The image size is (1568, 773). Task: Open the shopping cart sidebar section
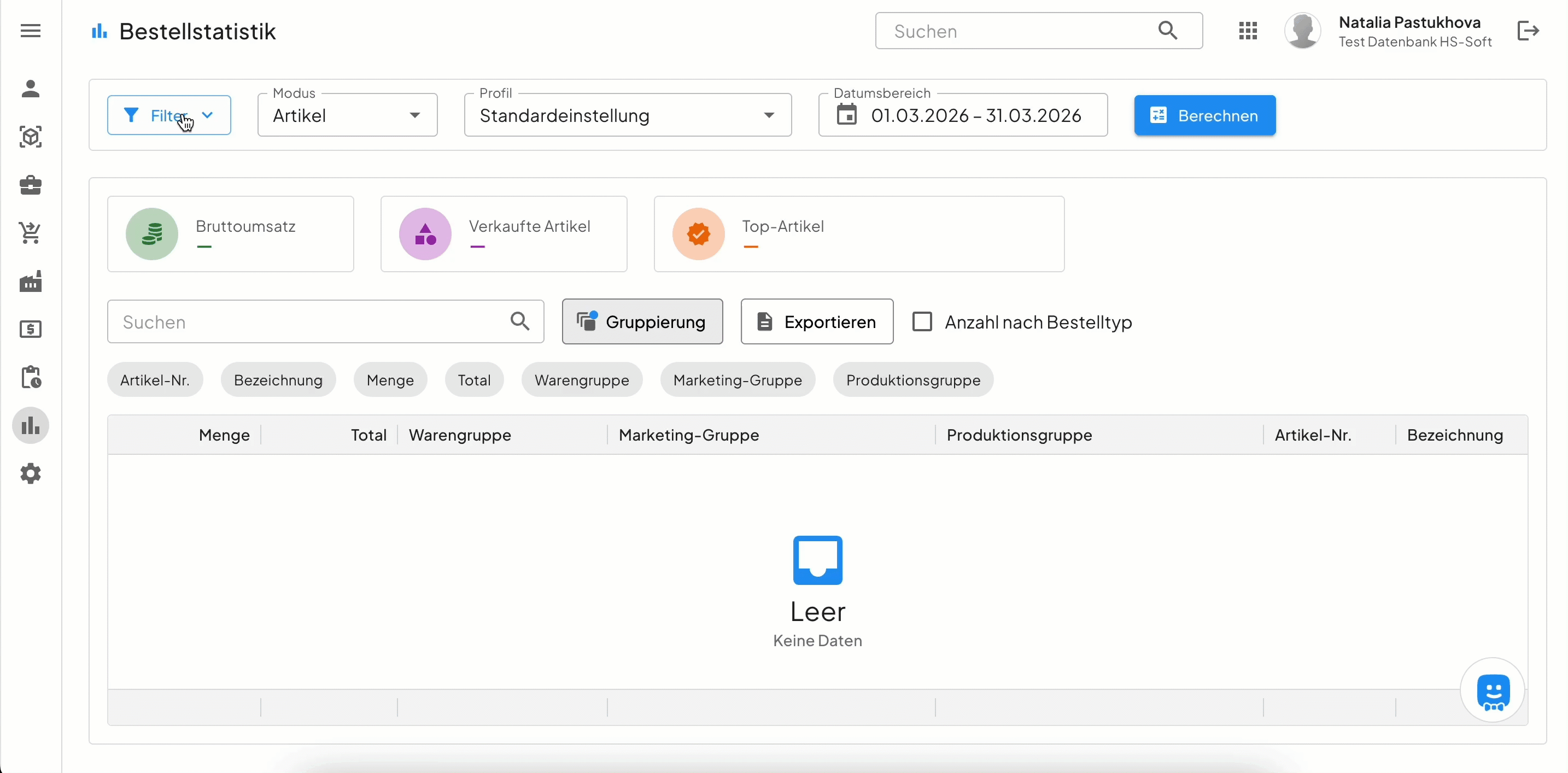click(31, 232)
